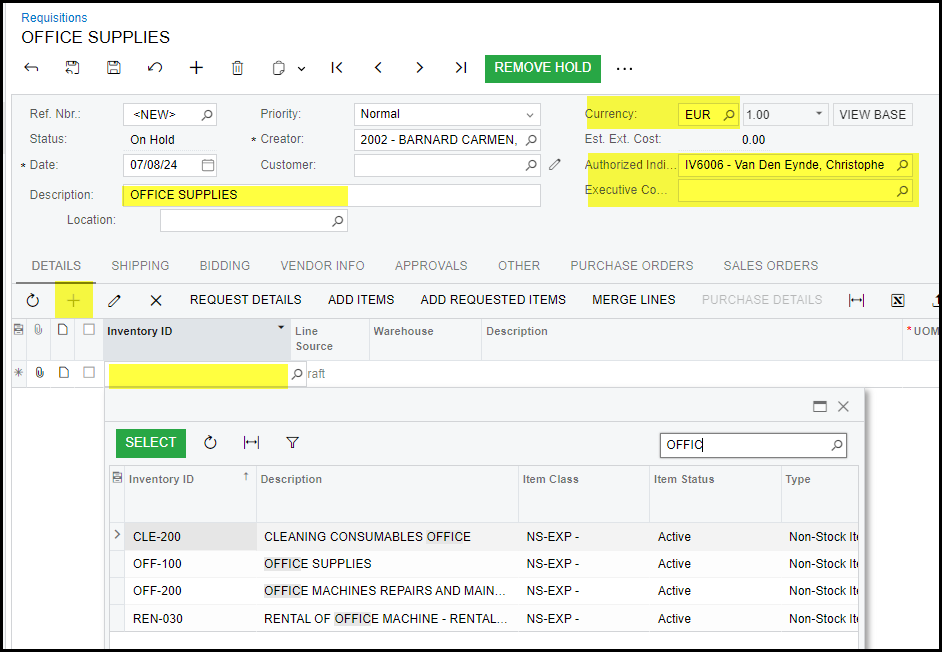942x652 pixels.
Task: Switch to the Shipping tab
Action: [x=140, y=266]
